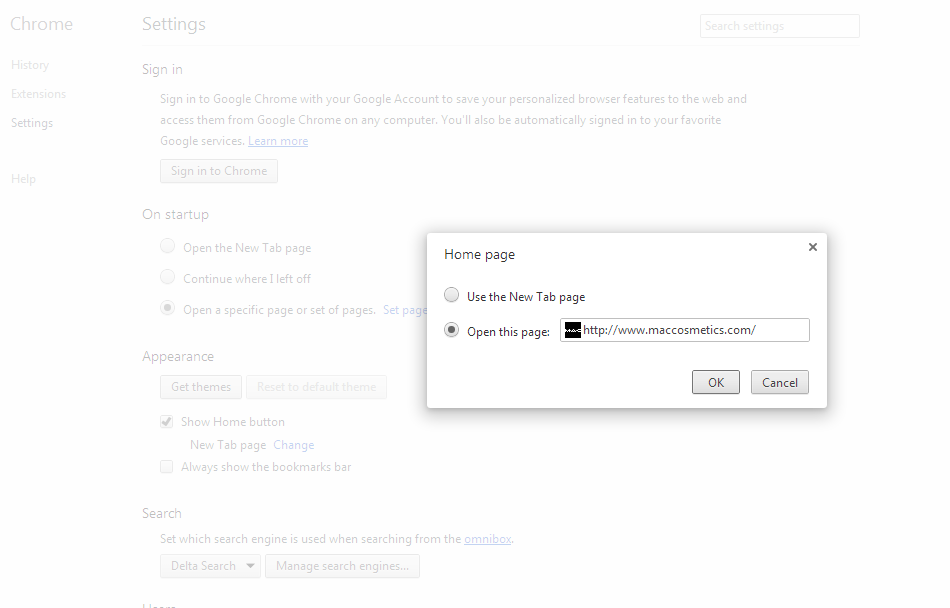Open the Learn more link

tap(278, 141)
